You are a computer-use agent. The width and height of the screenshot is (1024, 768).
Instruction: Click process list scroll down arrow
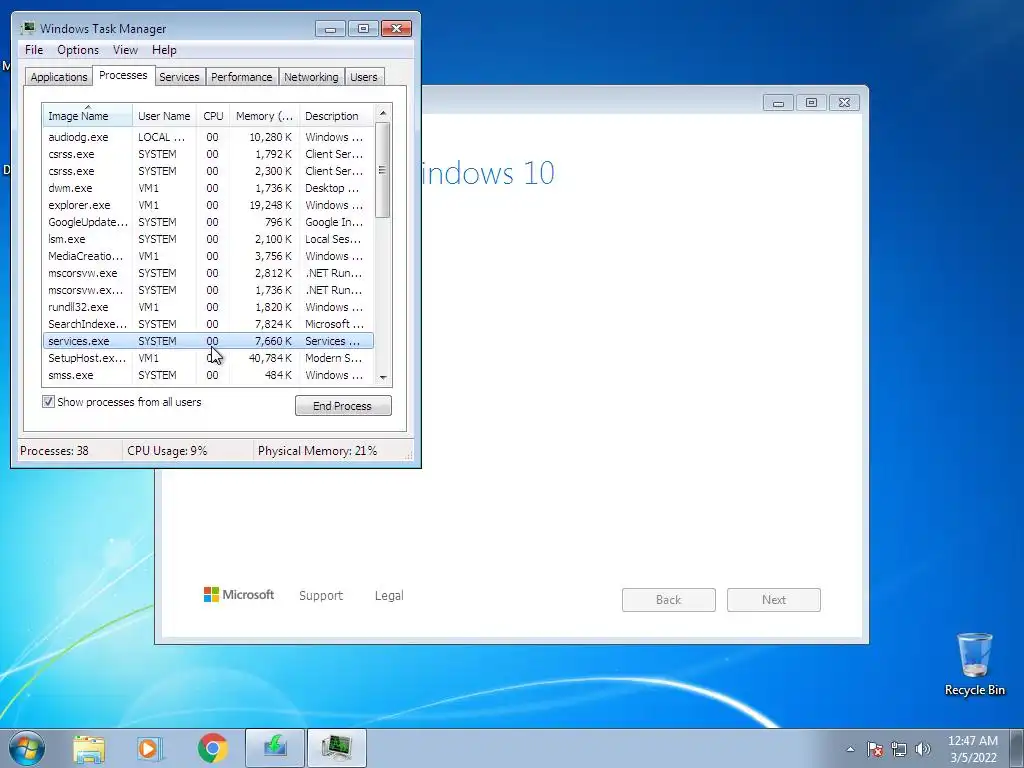tap(383, 377)
